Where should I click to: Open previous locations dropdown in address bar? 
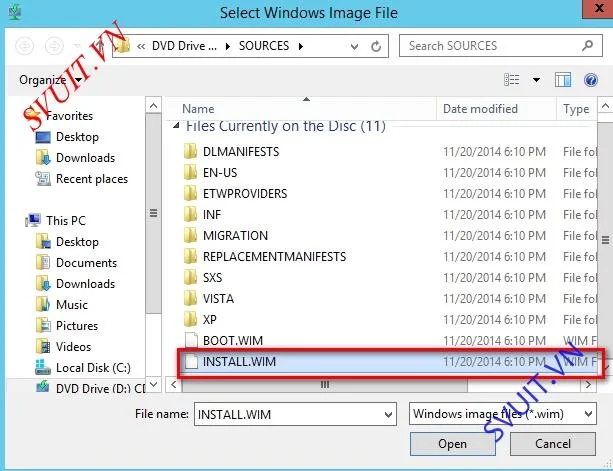[354, 47]
